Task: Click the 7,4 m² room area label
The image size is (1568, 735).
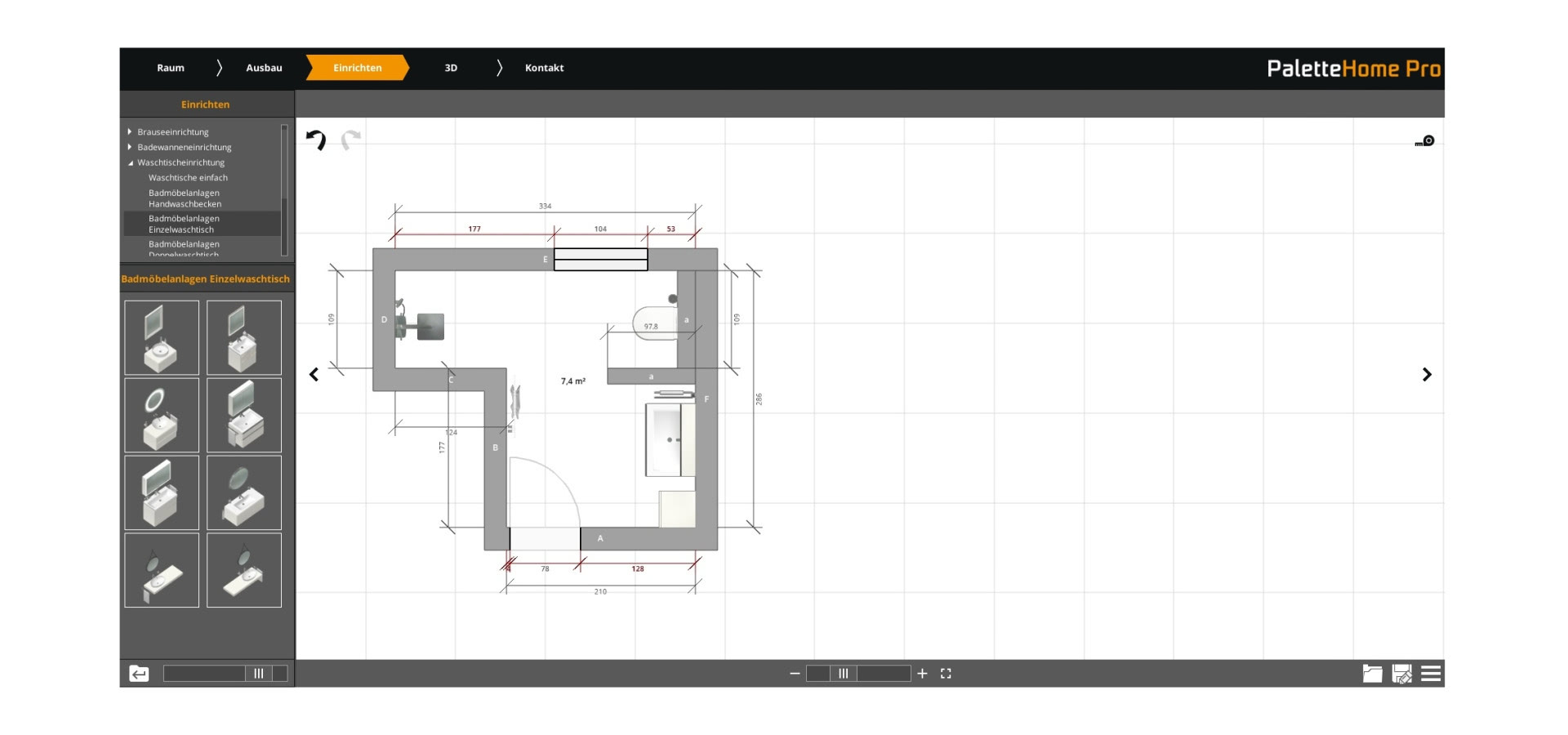Action: (572, 381)
